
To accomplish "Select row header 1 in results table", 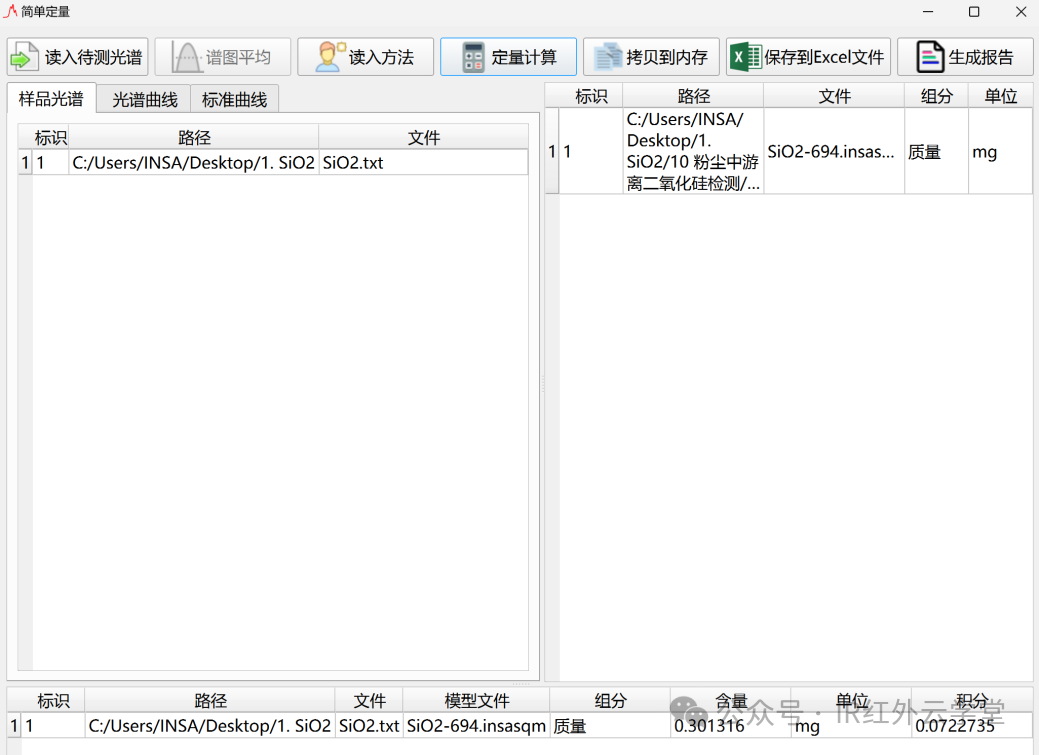I will pos(14,726).
